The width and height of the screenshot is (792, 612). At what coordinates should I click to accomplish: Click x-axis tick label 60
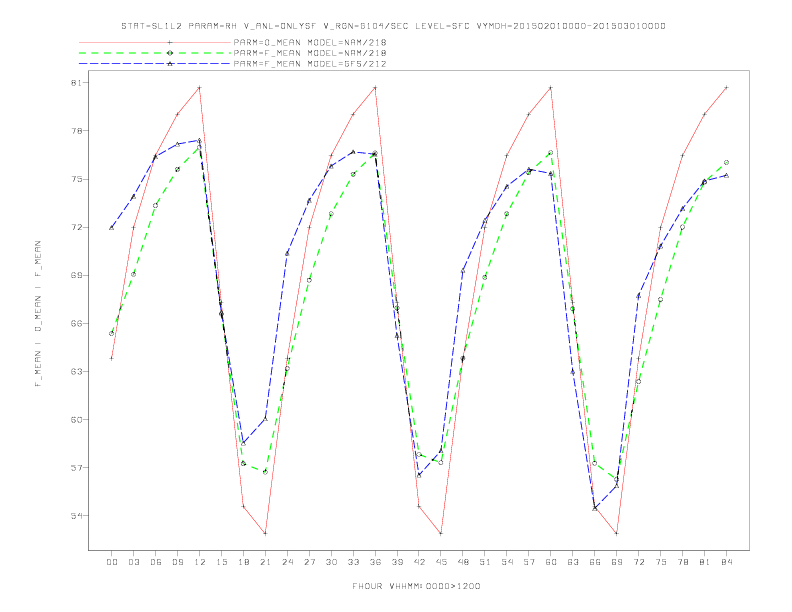(x=551, y=562)
